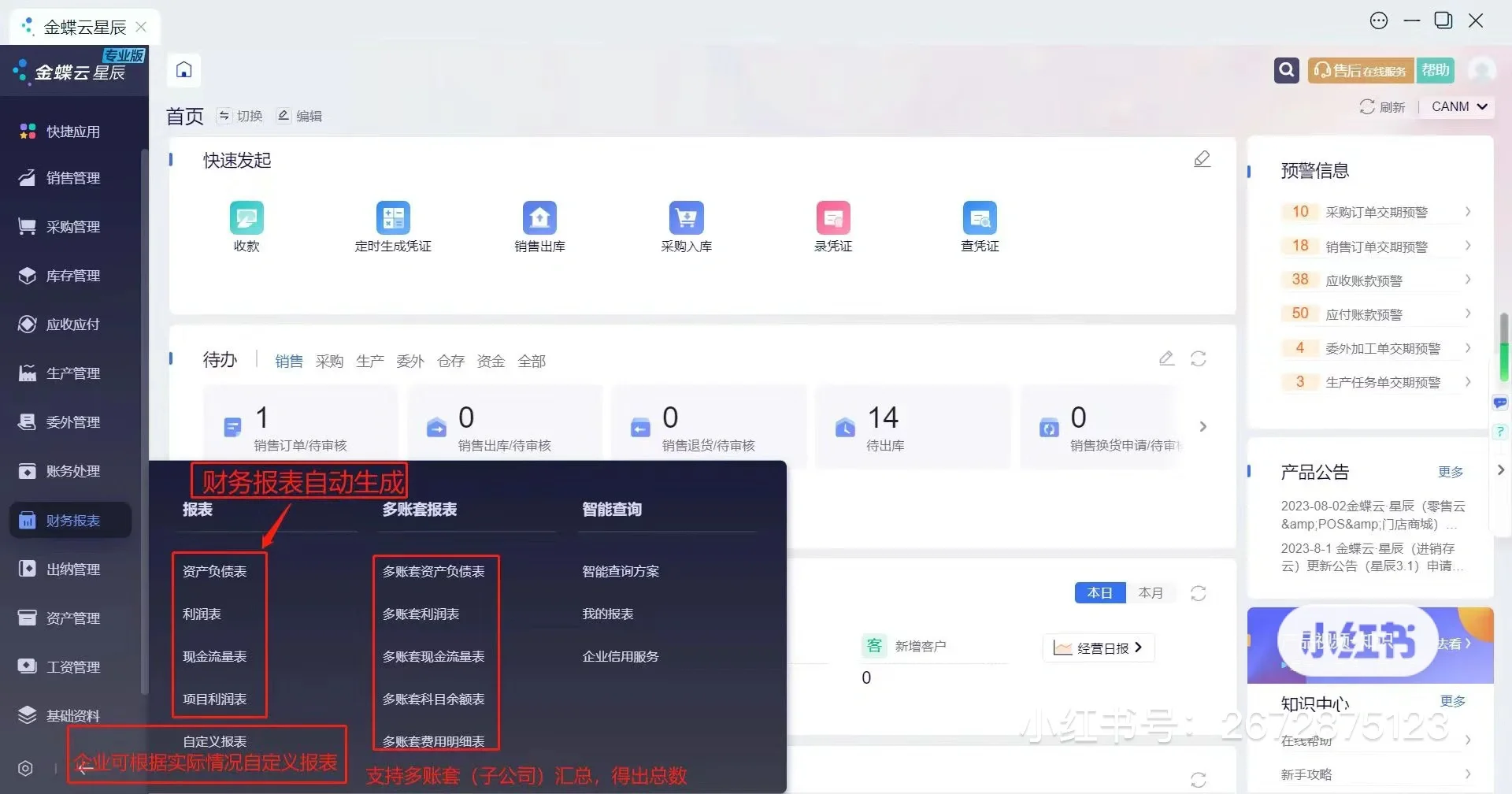This screenshot has height=794, width=1512.
Task: Click the home icon above 首页
Action: pos(183,70)
